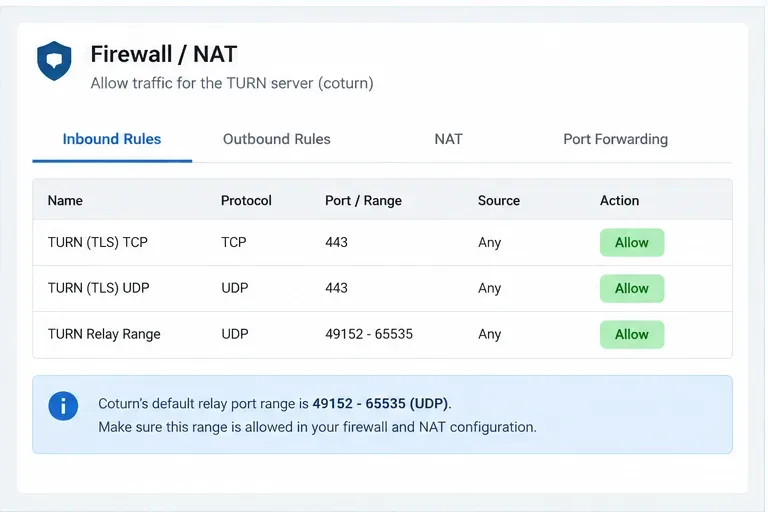This screenshot has height=512, width=768.
Task: Select the NAT tab
Action: click(448, 139)
